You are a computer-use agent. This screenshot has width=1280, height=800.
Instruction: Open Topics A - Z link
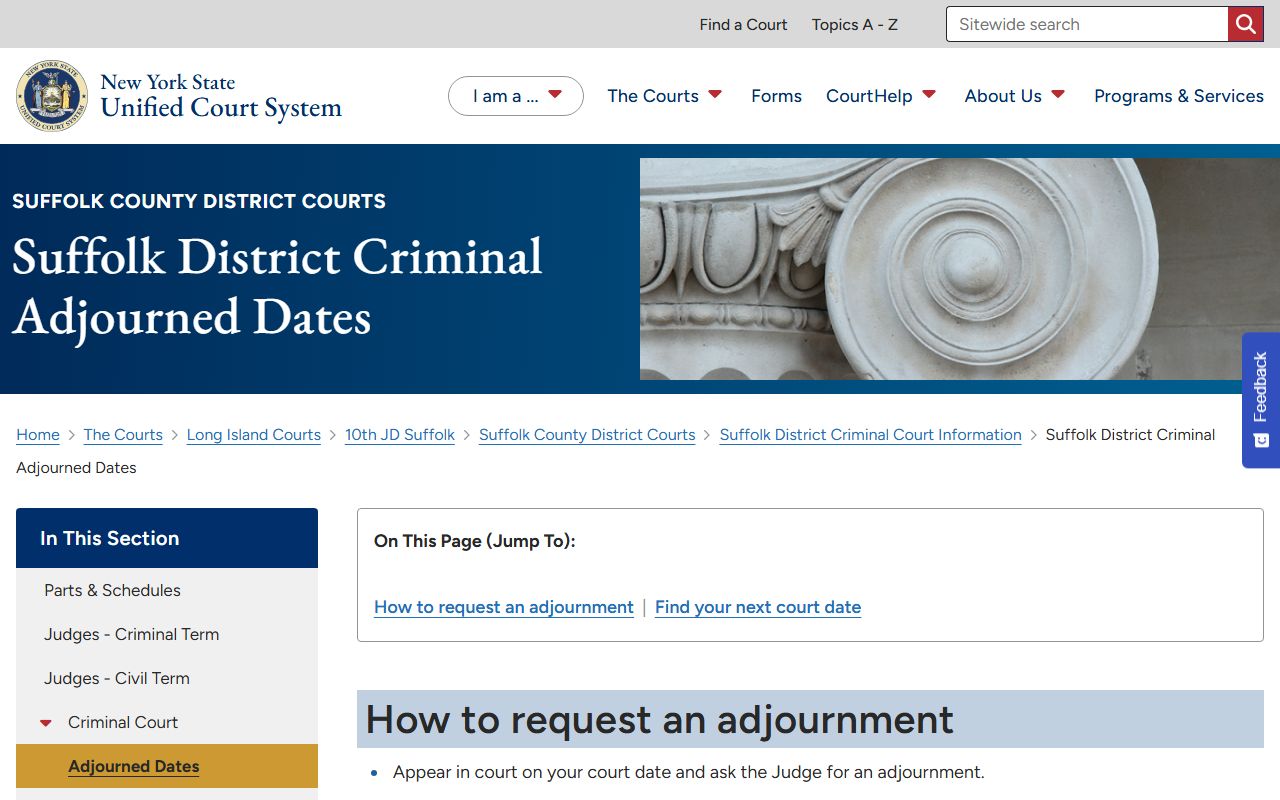[855, 24]
